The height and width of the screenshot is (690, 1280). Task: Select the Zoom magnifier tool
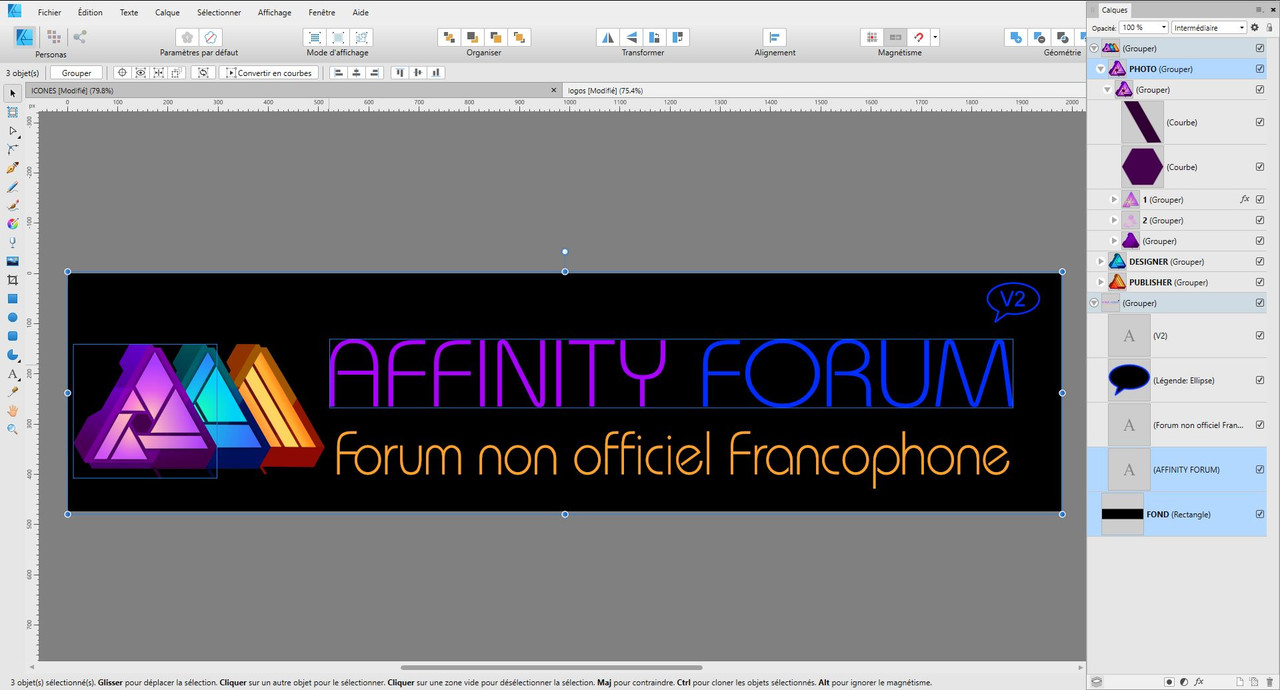tap(13, 429)
